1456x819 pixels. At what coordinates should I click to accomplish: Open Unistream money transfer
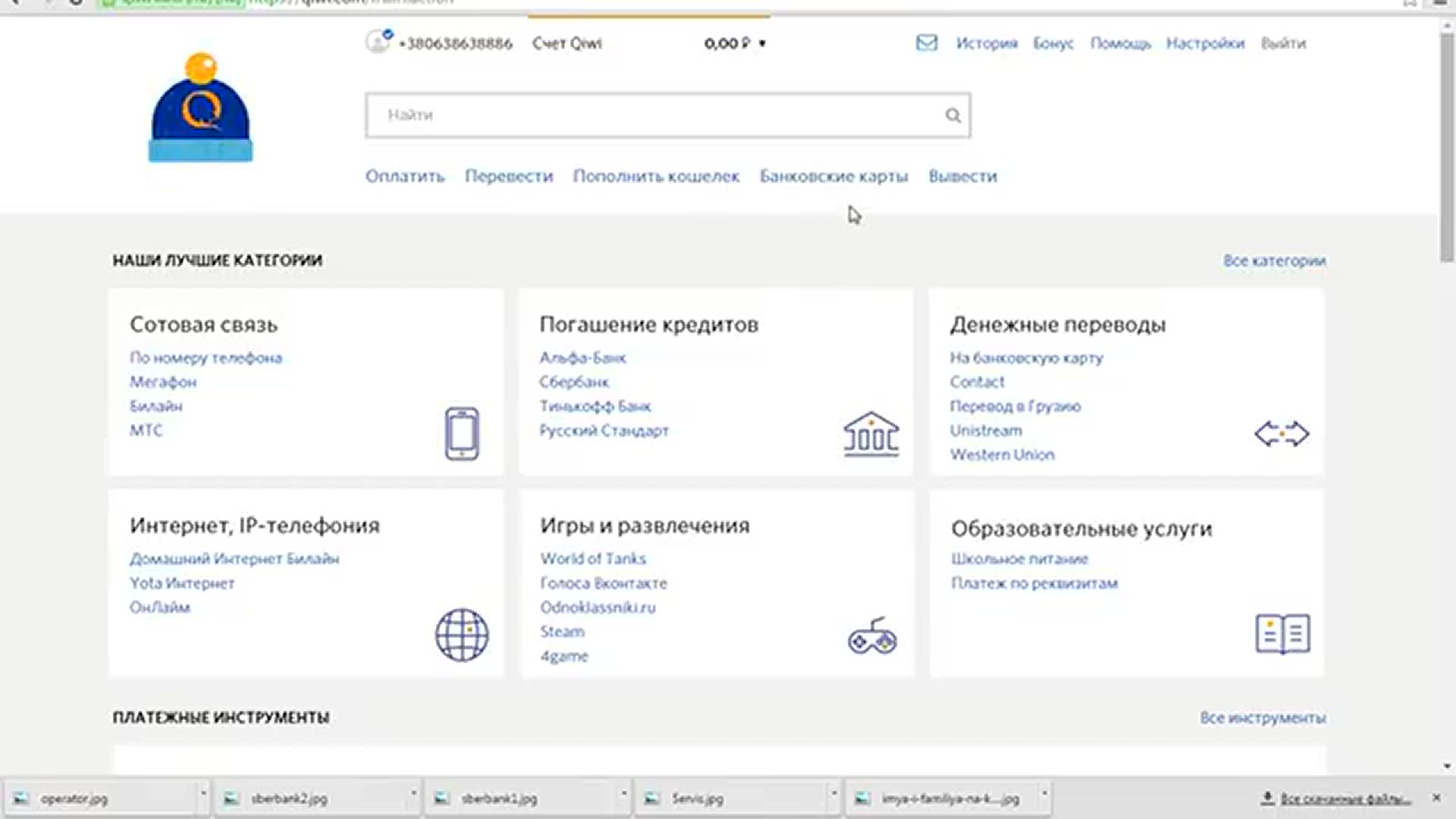coord(986,431)
